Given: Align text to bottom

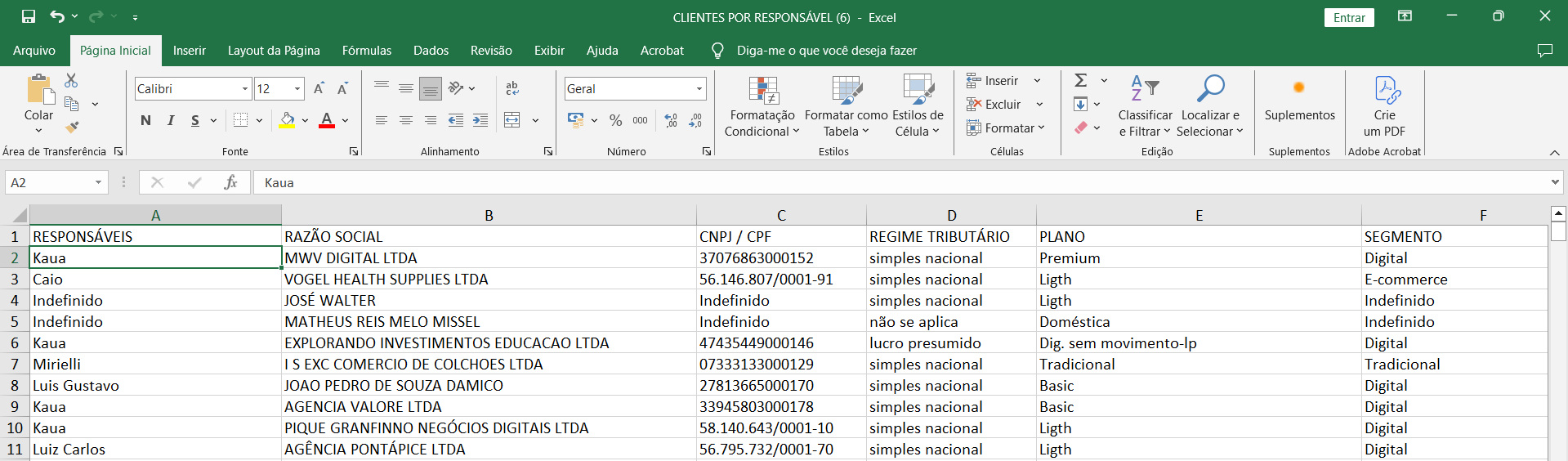Looking at the screenshot, I should 431,87.
